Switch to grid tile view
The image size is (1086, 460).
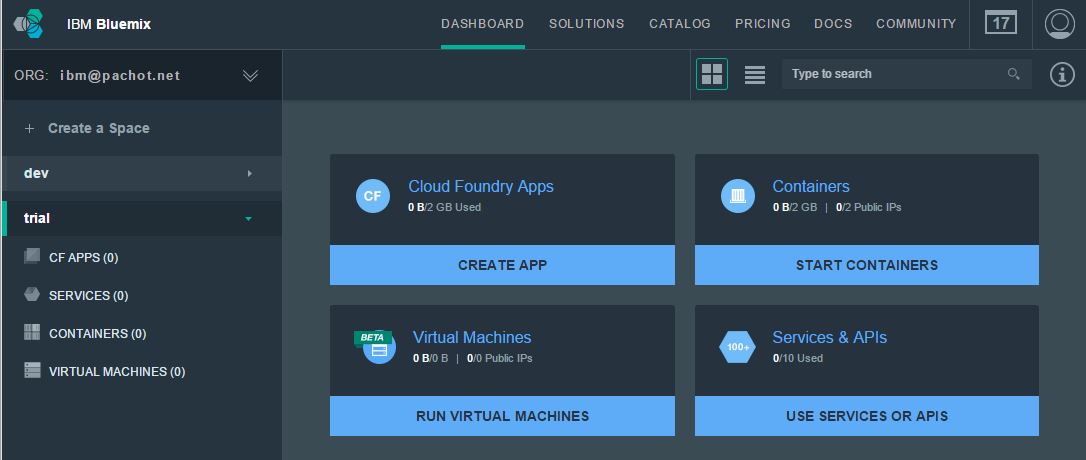click(712, 74)
